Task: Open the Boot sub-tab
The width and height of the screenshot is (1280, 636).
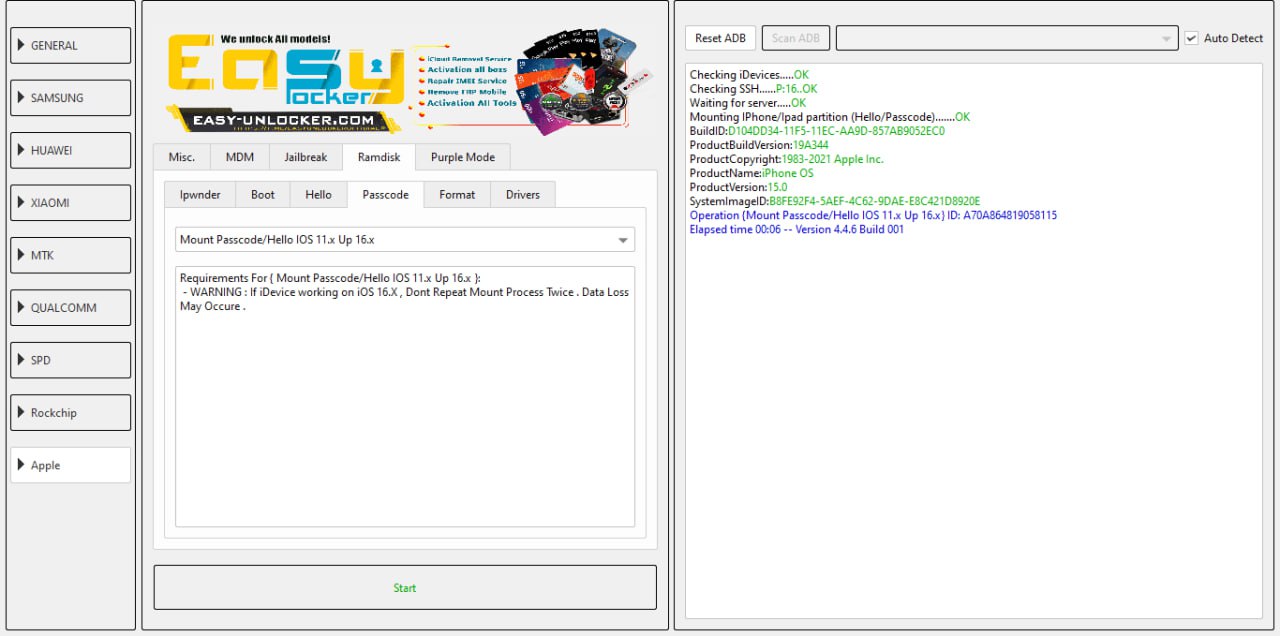Action: click(x=263, y=194)
